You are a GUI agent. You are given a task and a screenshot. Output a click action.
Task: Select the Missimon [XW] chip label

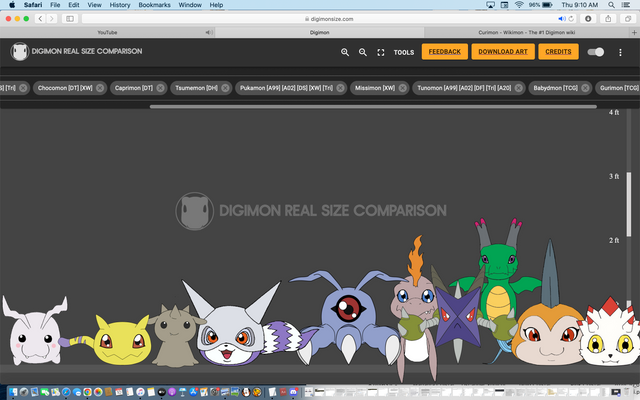point(375,88)
